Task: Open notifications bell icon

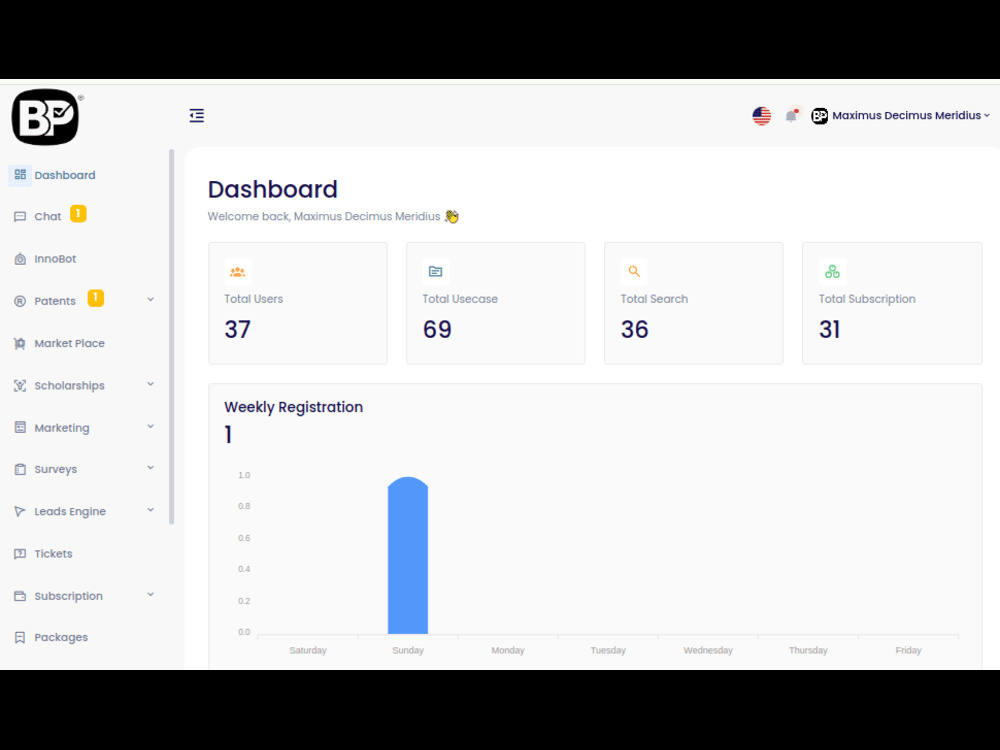Action: pos(791,115)
